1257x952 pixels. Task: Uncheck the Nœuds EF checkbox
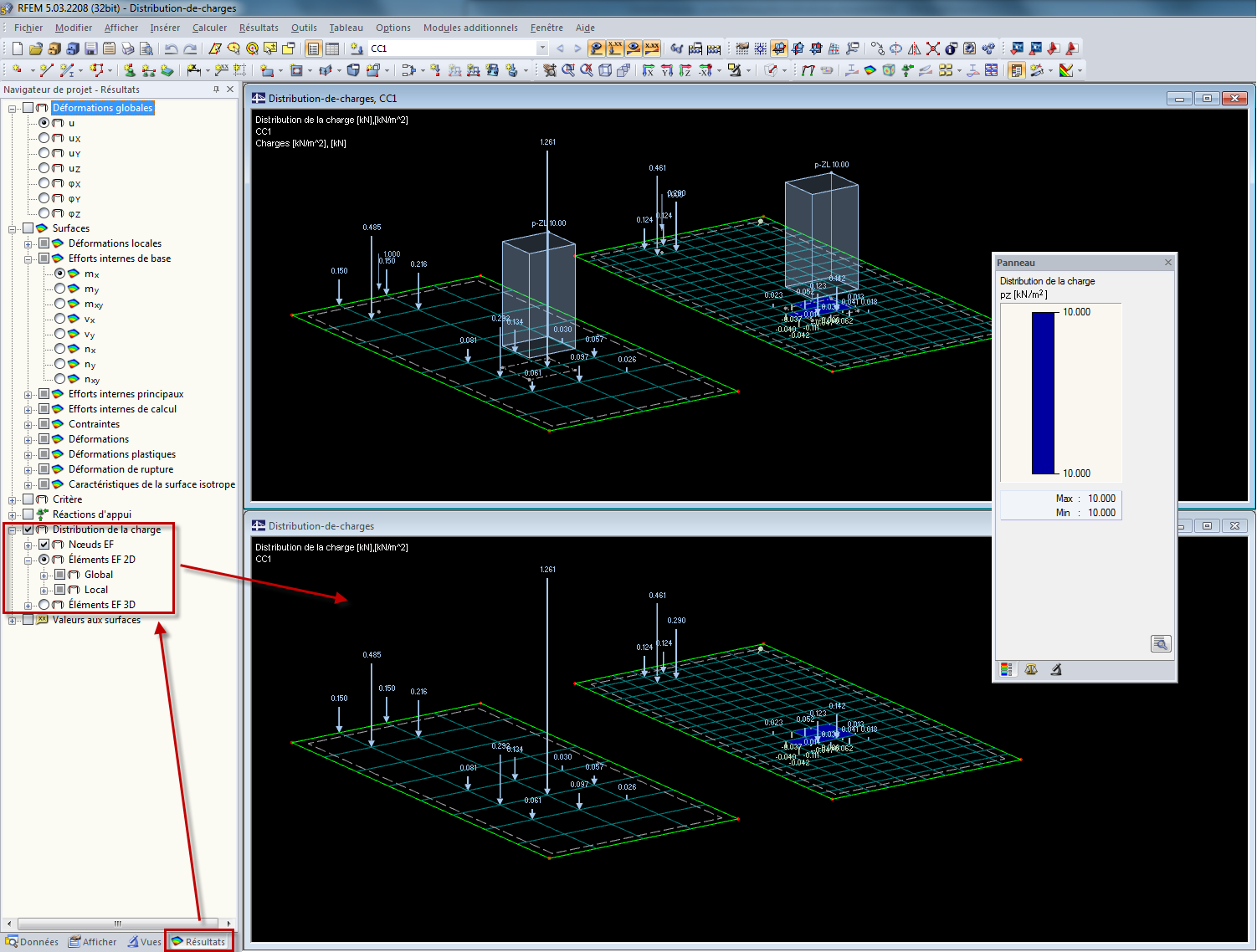click(44, 545)
